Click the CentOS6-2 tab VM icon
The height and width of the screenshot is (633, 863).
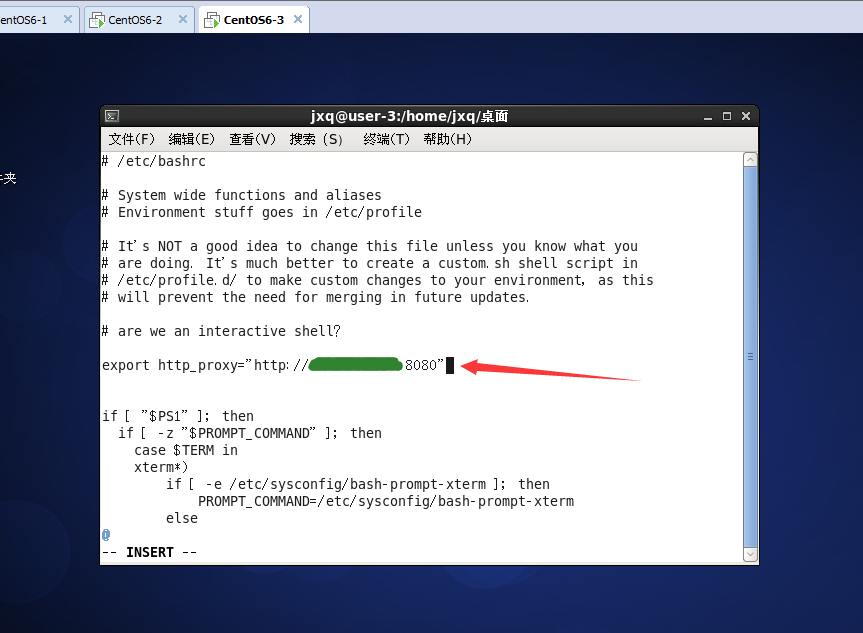click(x=97, y=20)
